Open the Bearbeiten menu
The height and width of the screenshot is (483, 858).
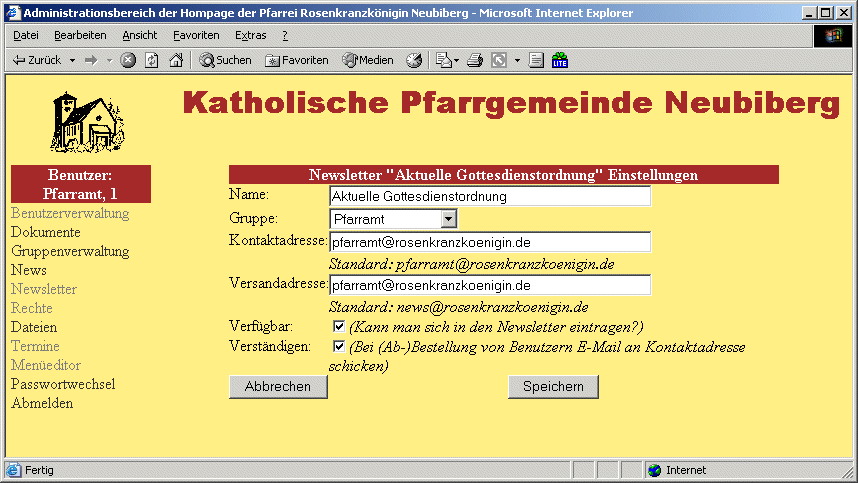(x=80, y=36)
